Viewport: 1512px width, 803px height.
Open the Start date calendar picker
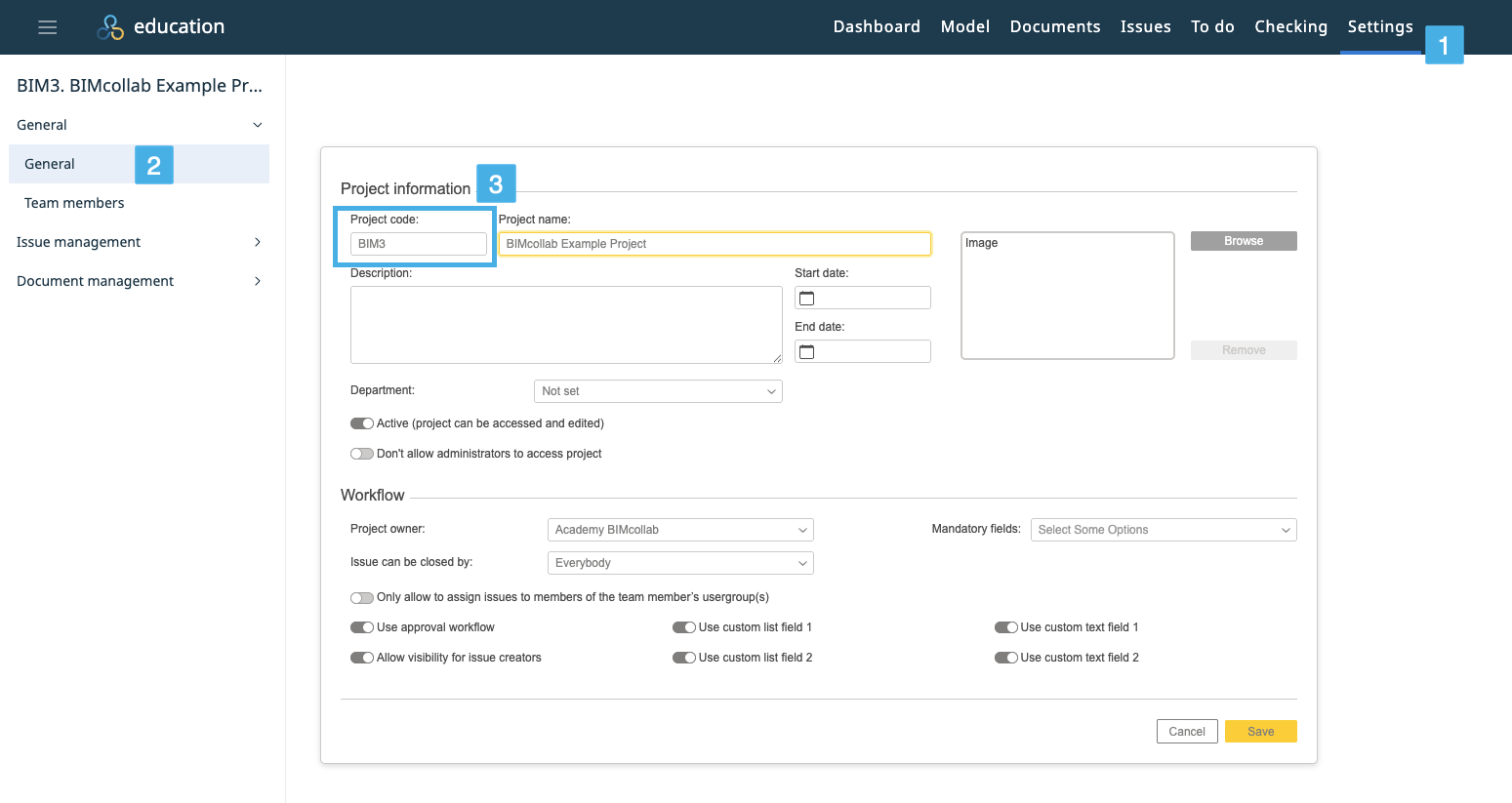click(x=807, y=299)
